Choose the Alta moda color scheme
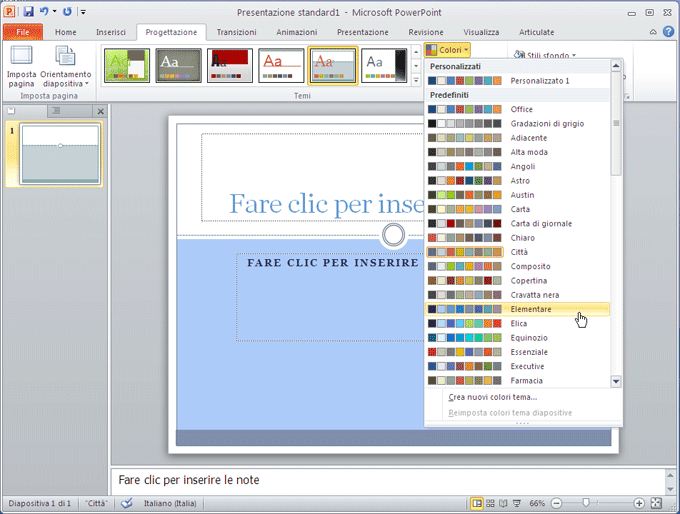 [x=517, y=152]
